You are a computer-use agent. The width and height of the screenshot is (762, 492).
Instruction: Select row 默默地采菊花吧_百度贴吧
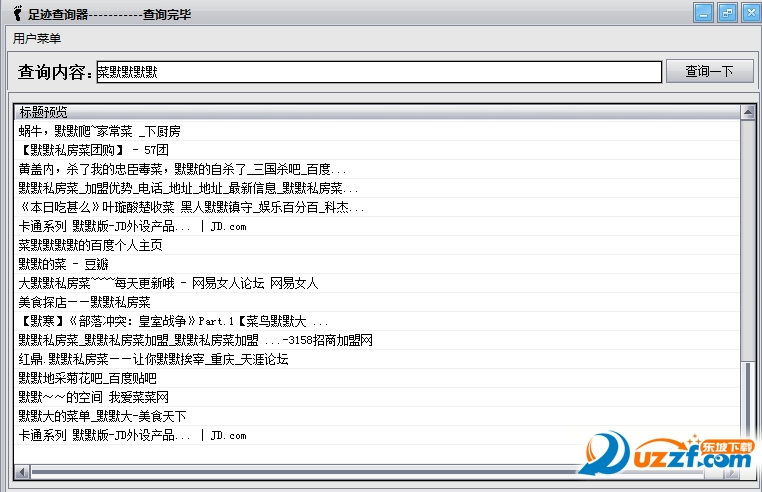(377, 378)
